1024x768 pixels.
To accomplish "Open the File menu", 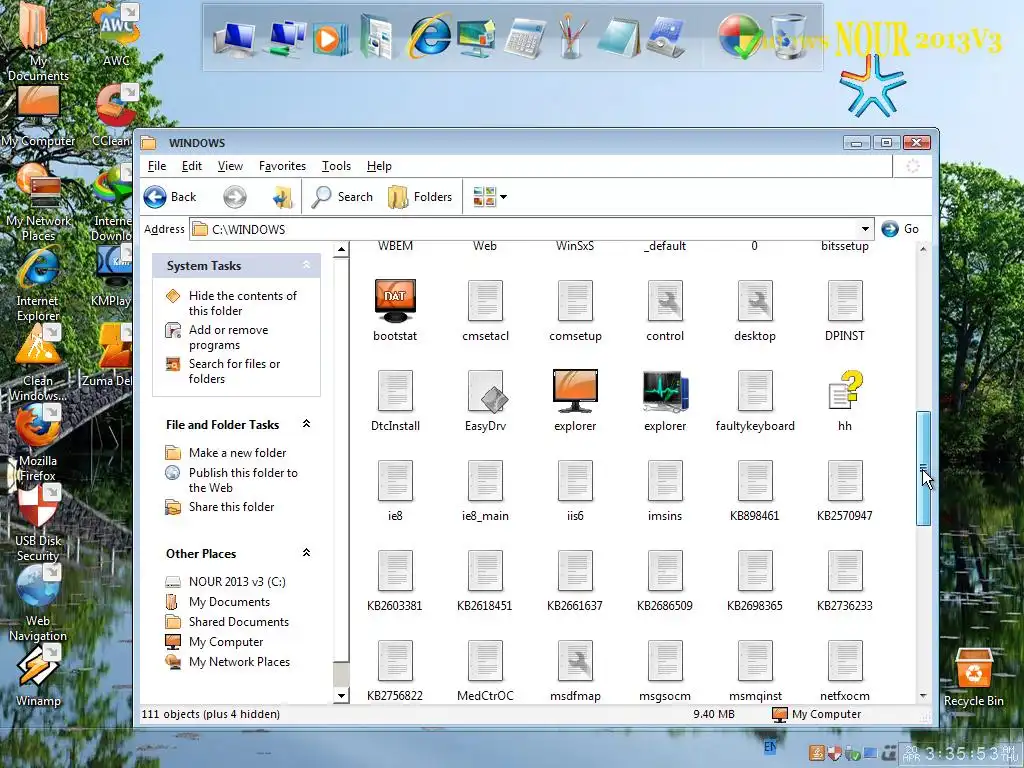I will tap(157, 166).
